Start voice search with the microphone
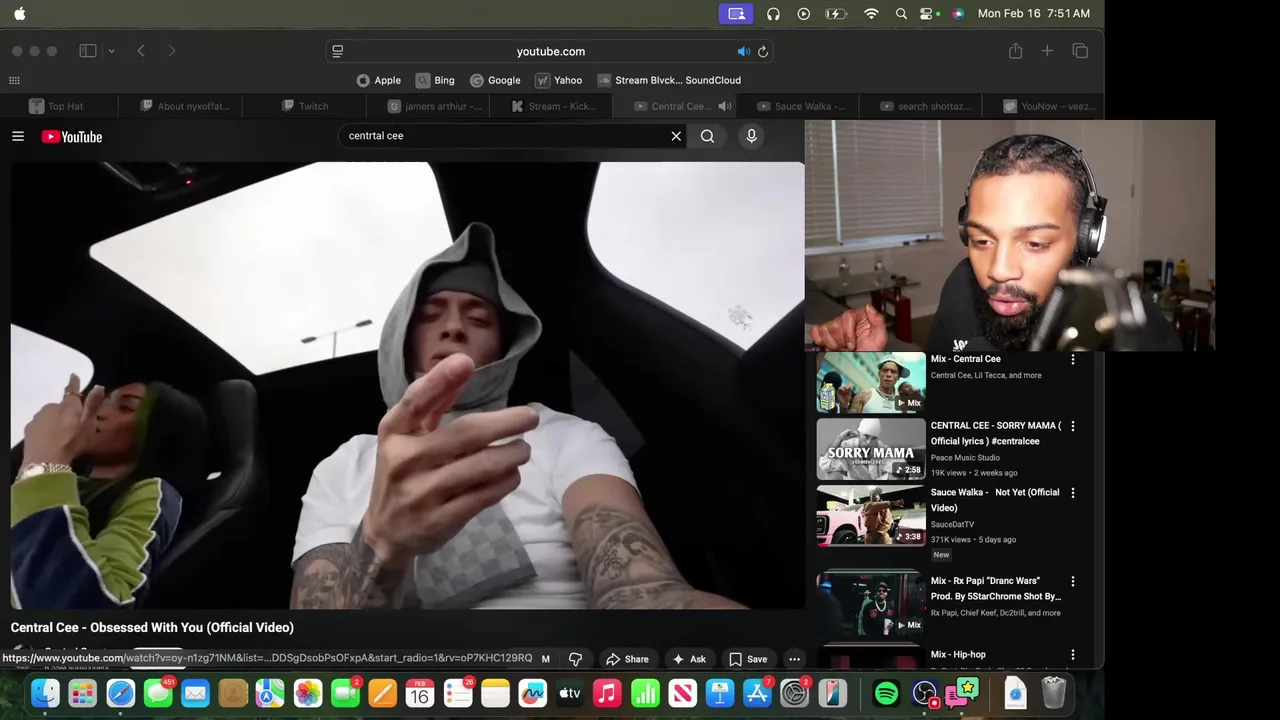The image size is (1280, 720). (x=751, y=136)
